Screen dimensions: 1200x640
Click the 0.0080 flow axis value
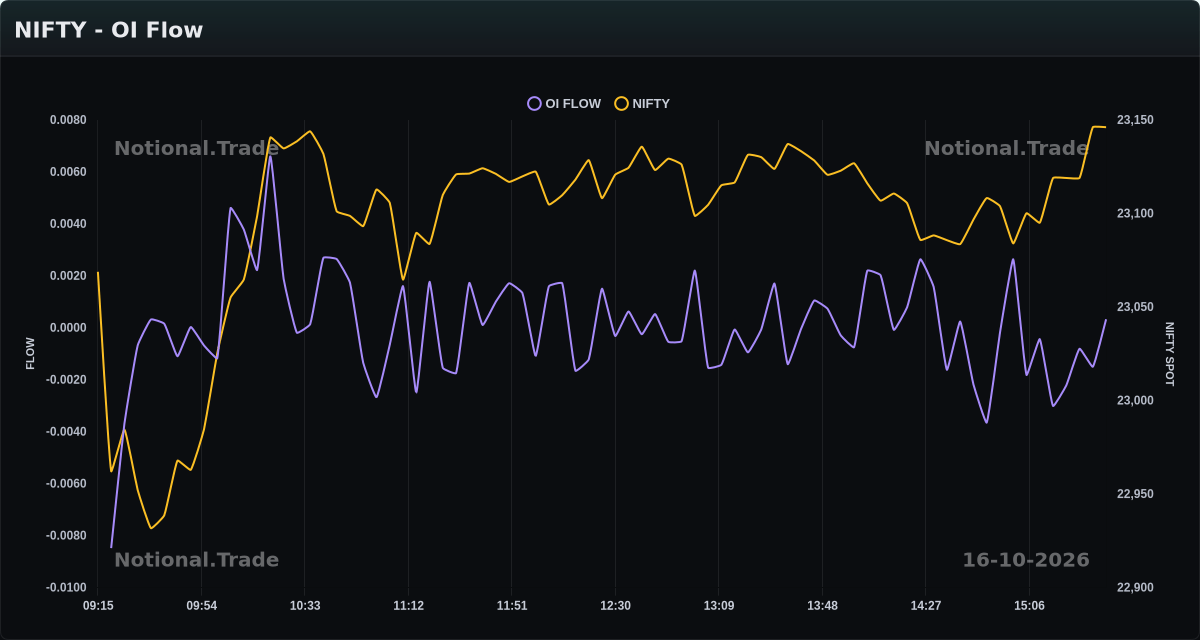click(x=68, y=120)
